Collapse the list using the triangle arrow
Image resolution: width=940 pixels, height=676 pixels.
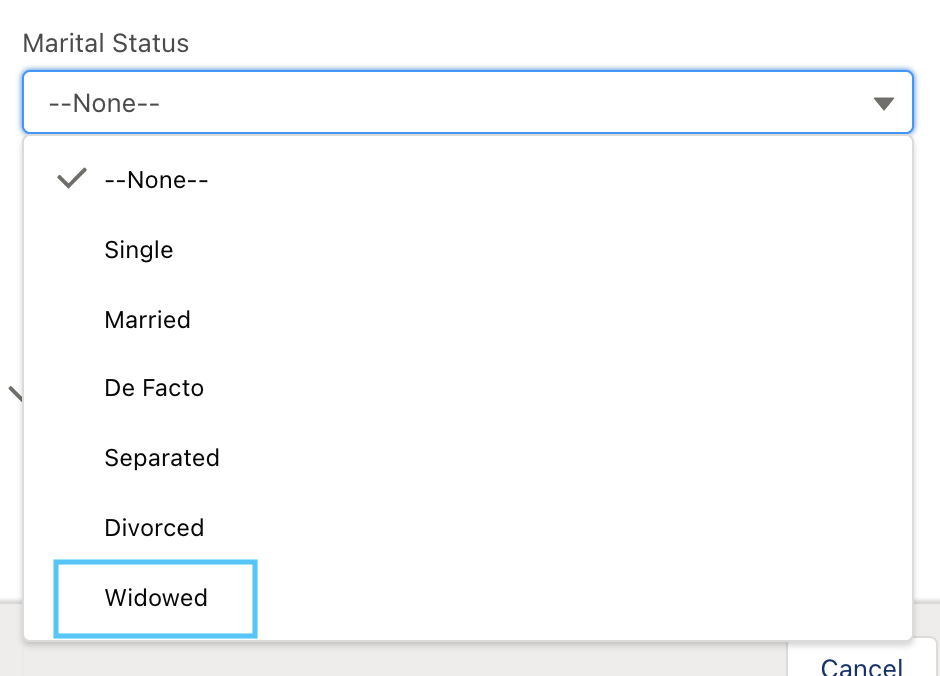pyautogui.click(x=883, y=103)
